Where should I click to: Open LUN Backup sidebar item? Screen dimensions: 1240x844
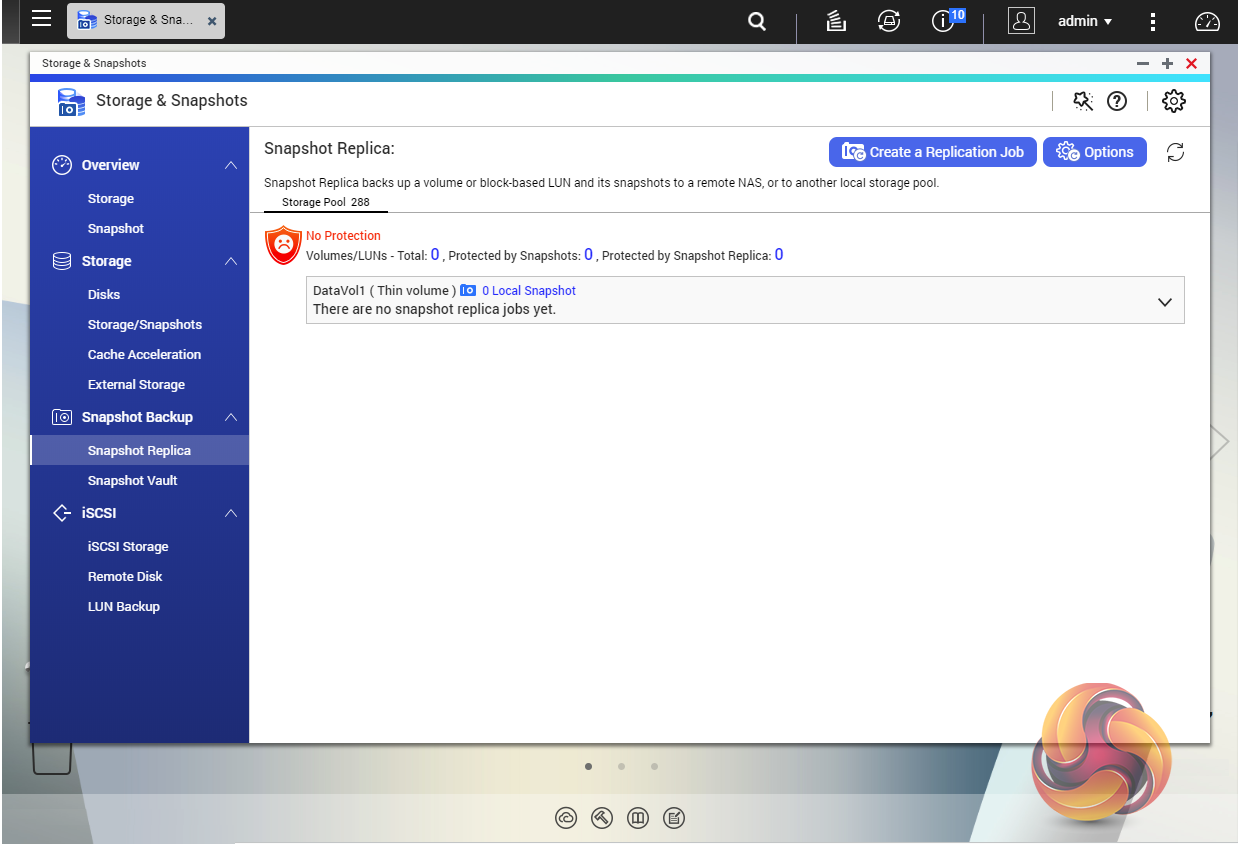(x=124, y=607)
